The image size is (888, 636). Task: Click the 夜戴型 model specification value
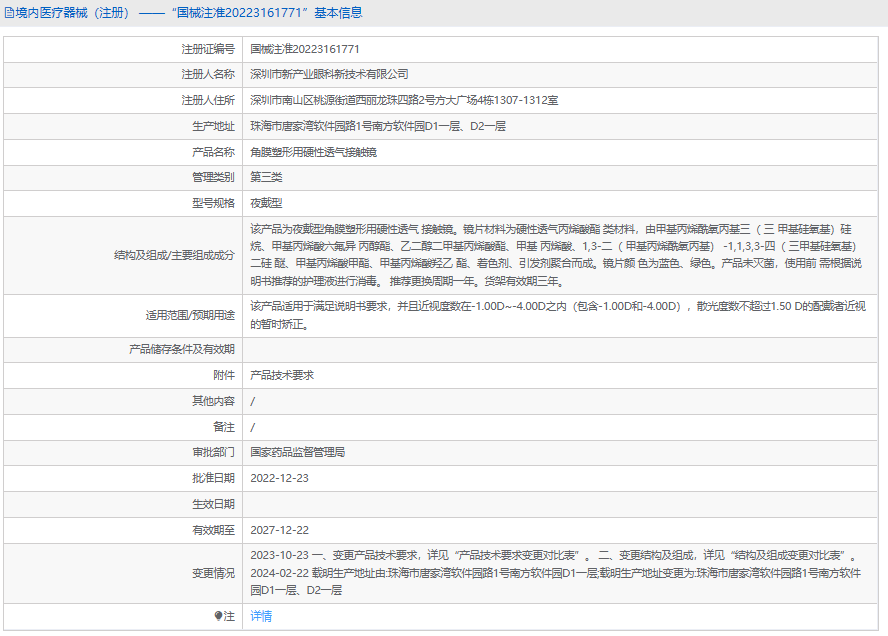pos(266,204)
